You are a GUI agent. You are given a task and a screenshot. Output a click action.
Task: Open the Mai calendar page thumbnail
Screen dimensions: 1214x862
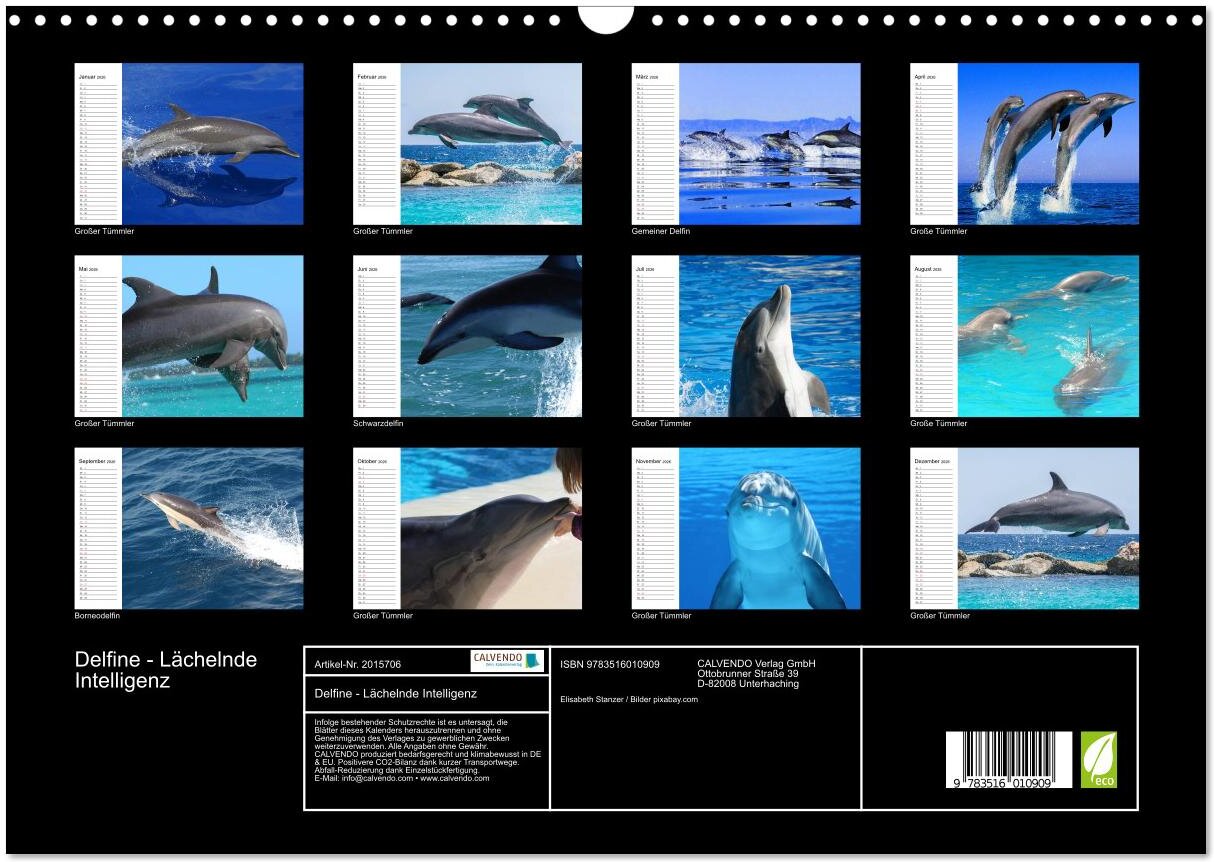click(189, 336)
